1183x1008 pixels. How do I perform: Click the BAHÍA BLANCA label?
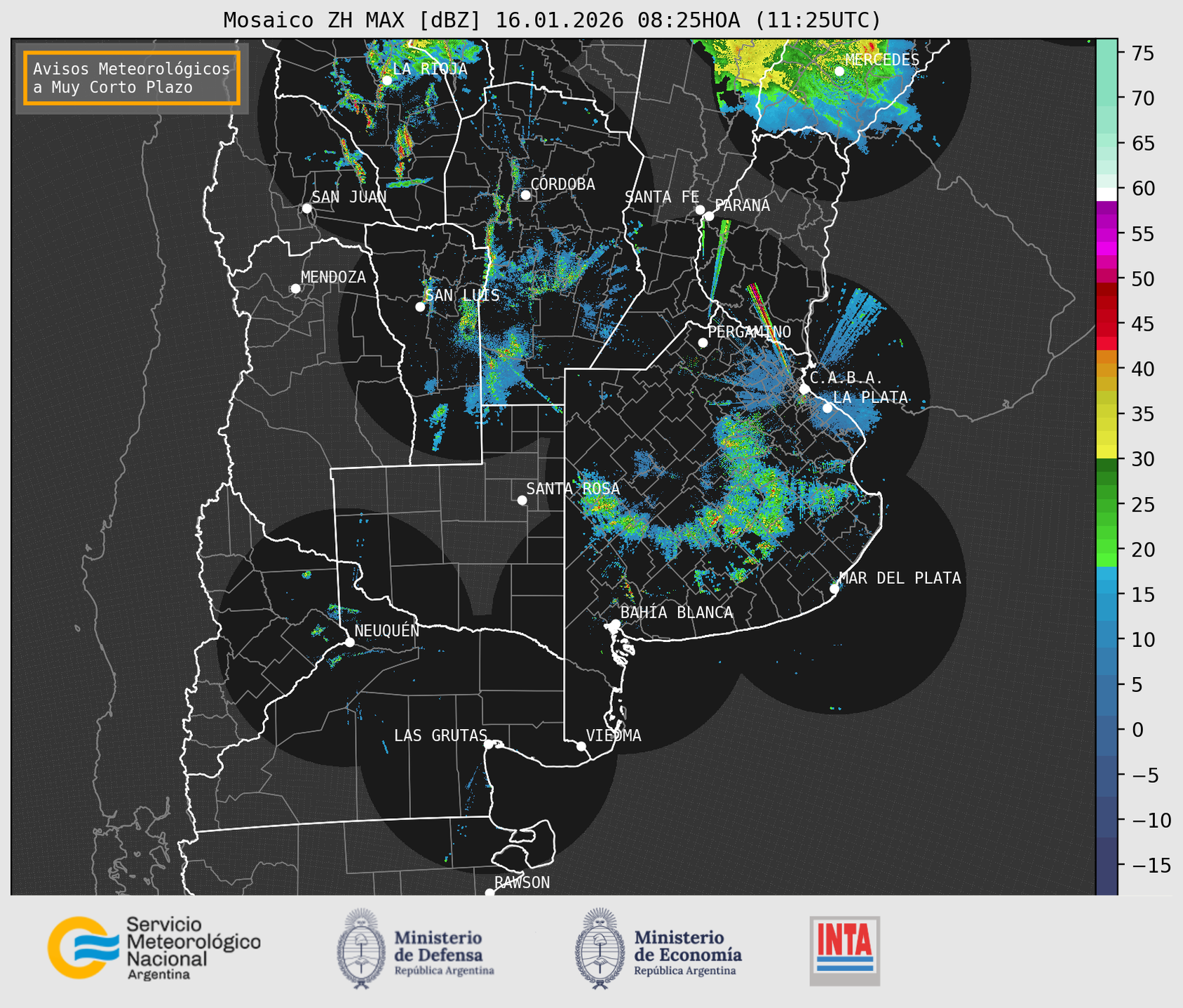pyautogui.click(x=677, y=613)
